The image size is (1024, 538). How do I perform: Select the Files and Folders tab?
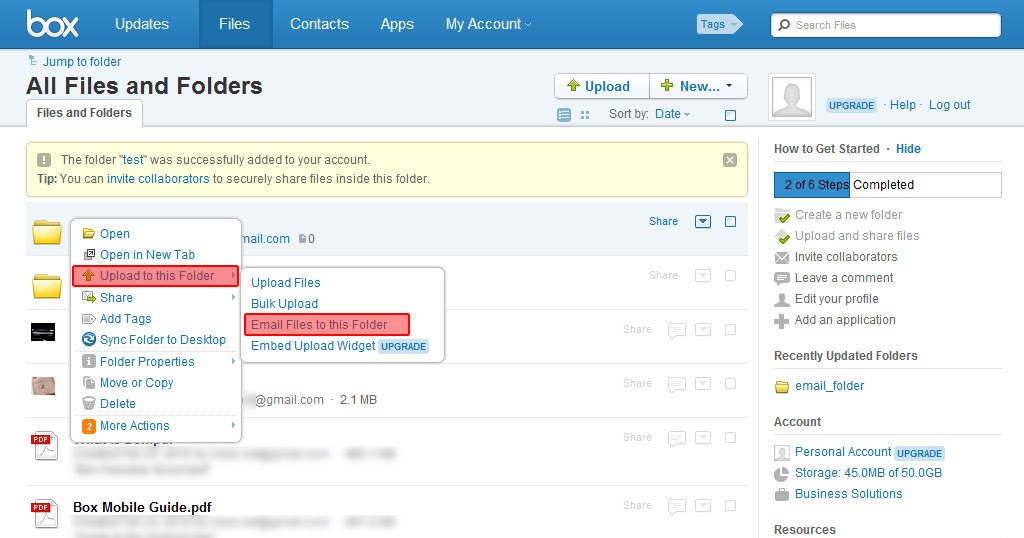point(84,114)
